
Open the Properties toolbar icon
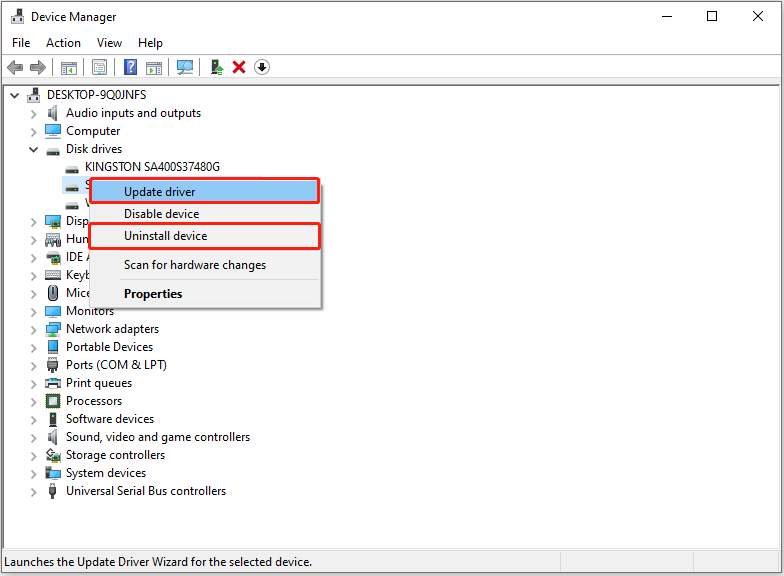tap(100, 68)
